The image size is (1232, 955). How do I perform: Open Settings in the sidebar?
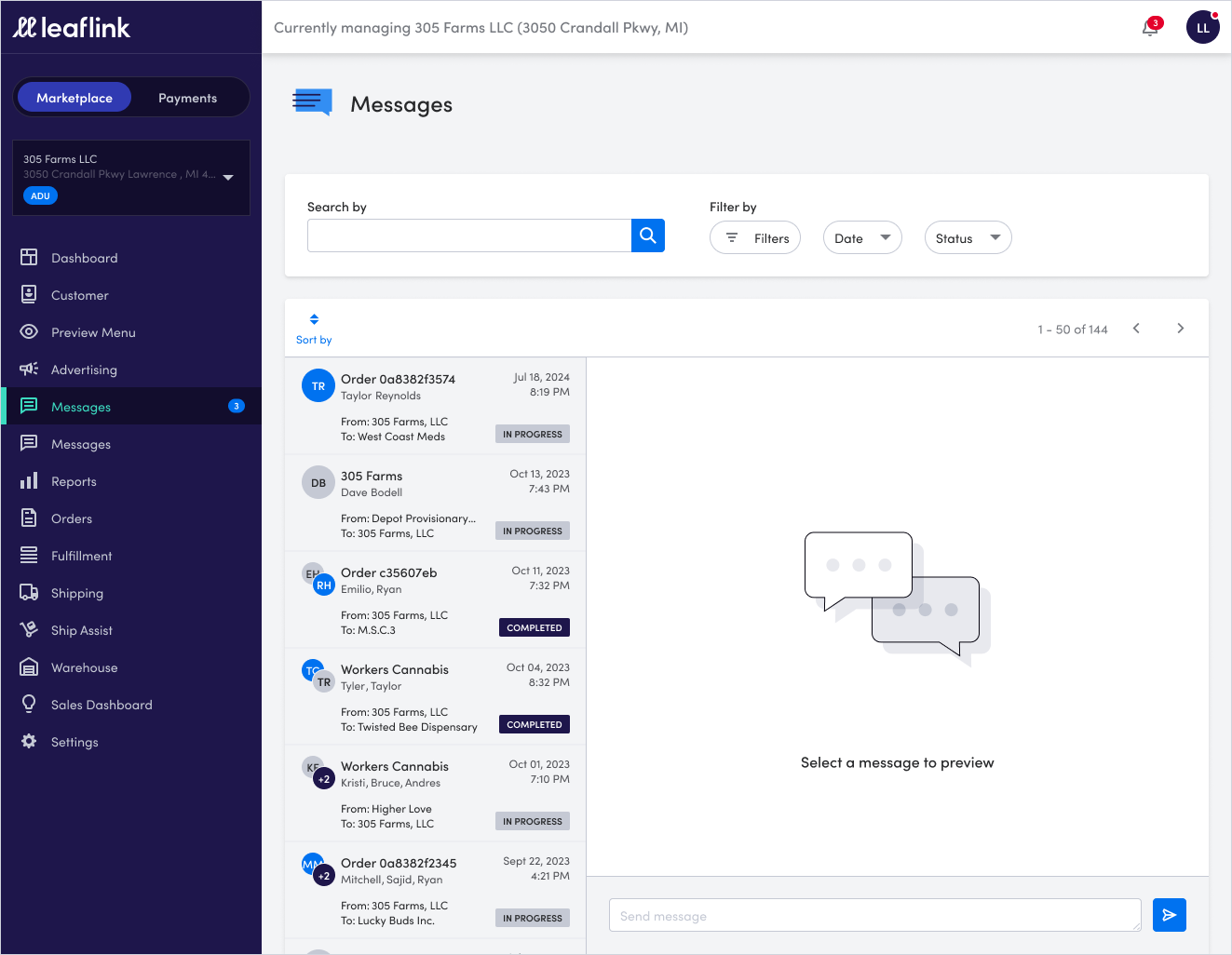pyautogui.click(x=131, y=742)
